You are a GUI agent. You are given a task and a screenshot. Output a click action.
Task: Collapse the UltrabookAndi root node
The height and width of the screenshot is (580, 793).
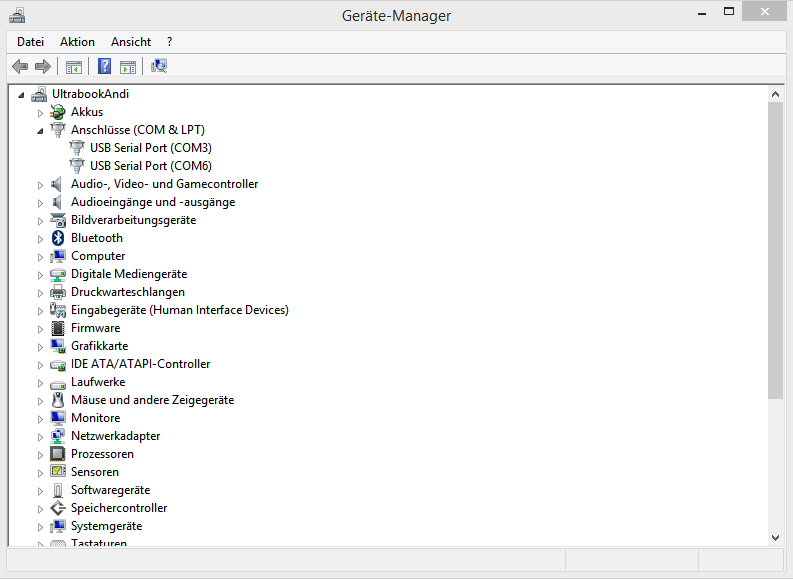pyautogui.click(x=22, y=95)
